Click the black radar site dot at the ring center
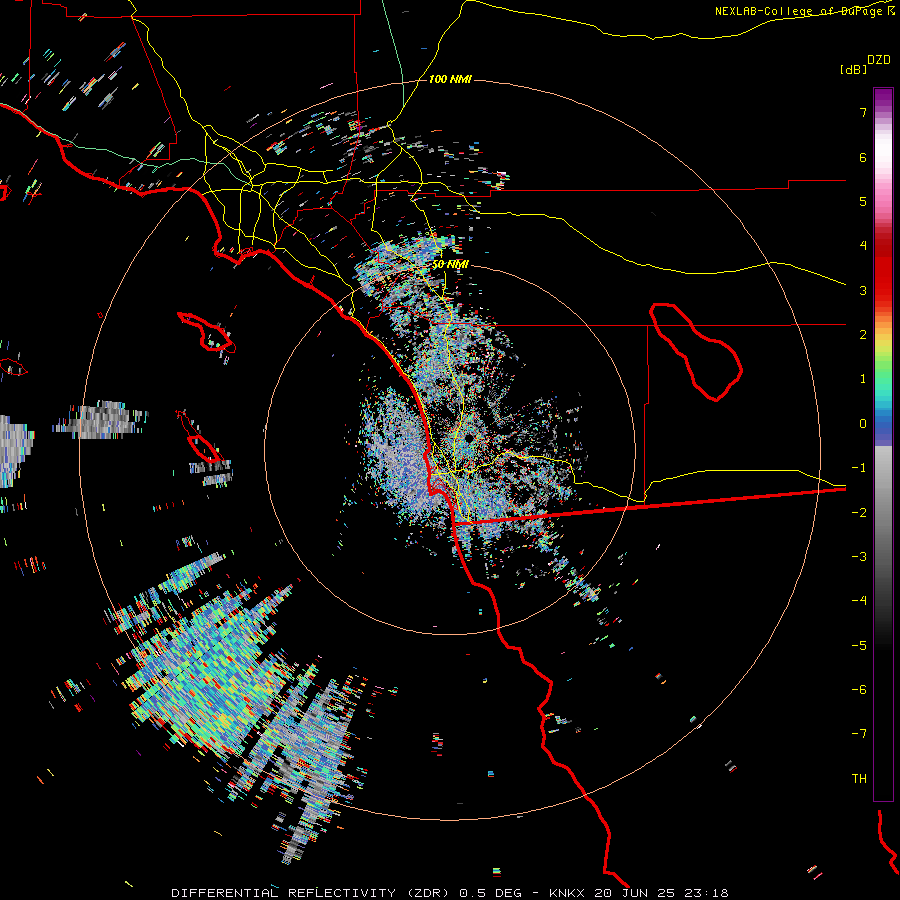 pos(469,438)
